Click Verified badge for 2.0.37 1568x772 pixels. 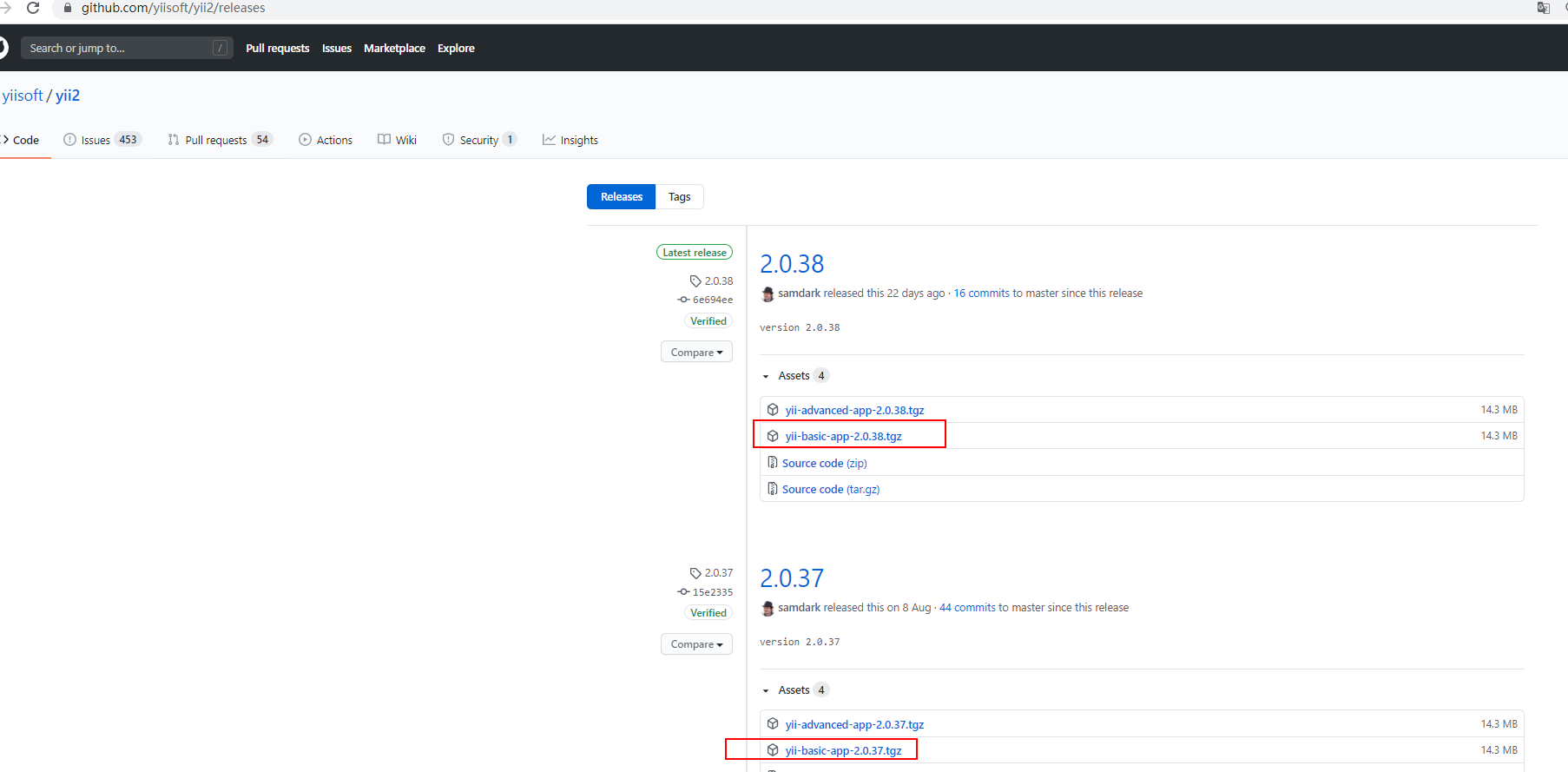[x=708, y=613]
